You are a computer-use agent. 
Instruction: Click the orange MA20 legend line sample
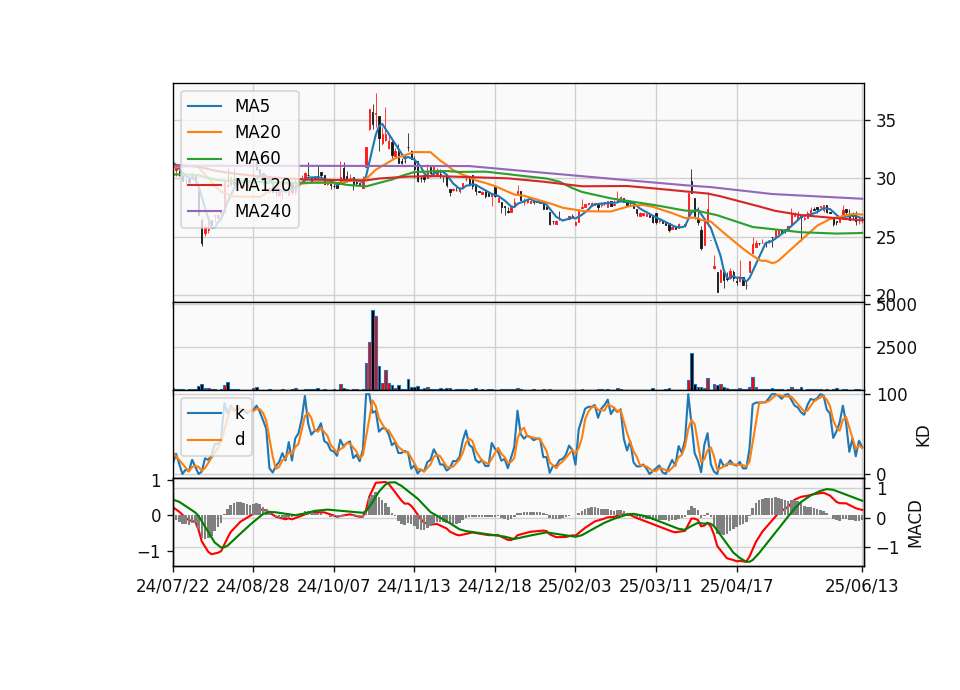204,132
